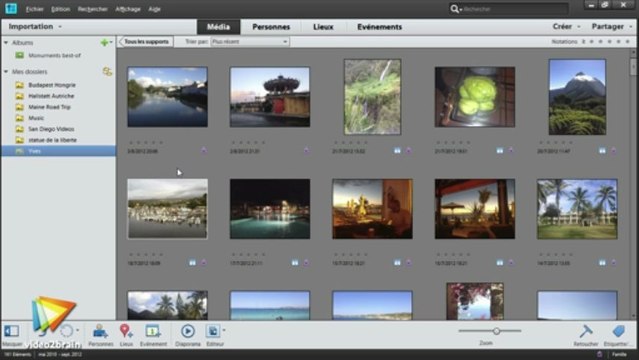Viewport: 639px width, 360px height.
Task: Collapse the Albums section
Action: [x=6, y=42]
